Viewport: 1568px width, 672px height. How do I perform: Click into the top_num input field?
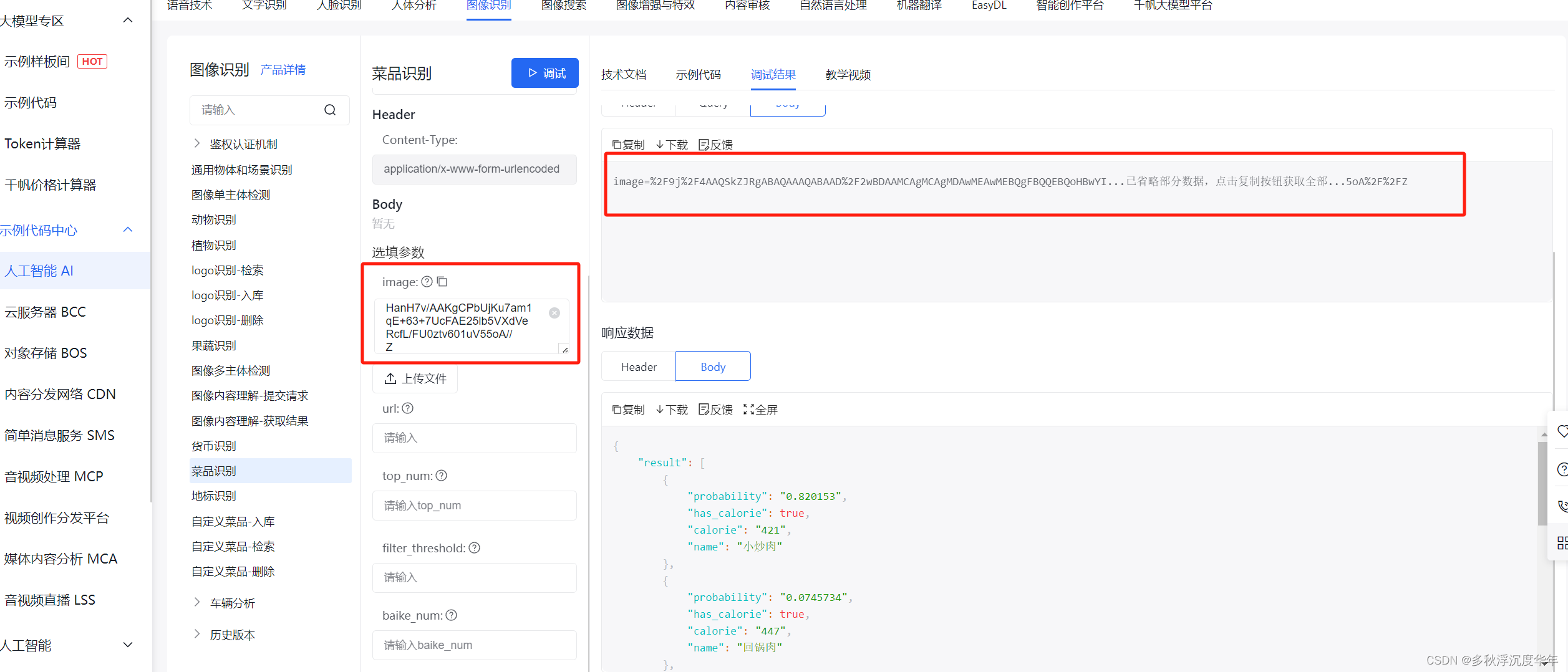pyautogui.click(x=475, y=505)
